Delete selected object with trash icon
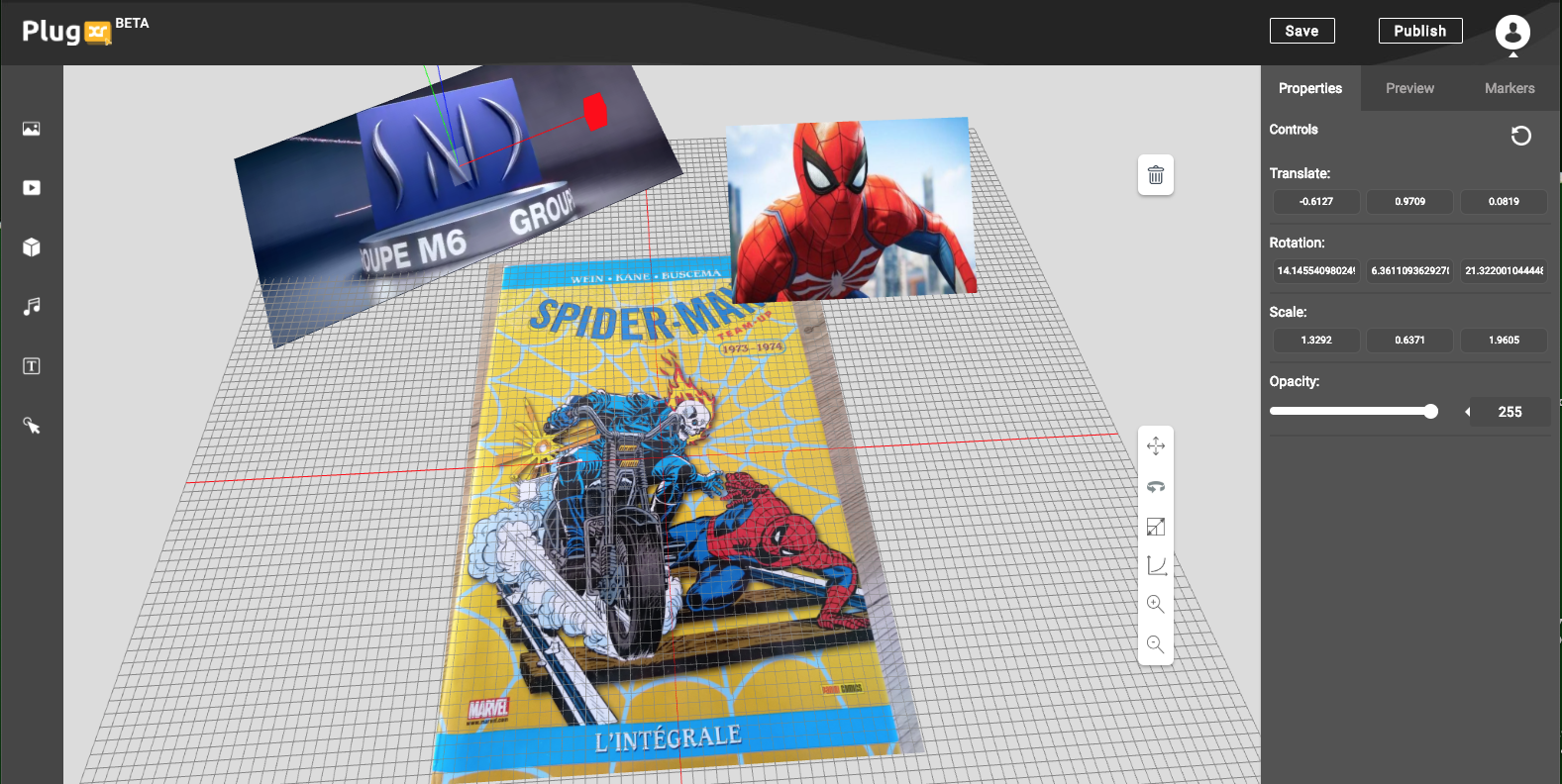The image size is (1562, 784). coord(1155,175)
